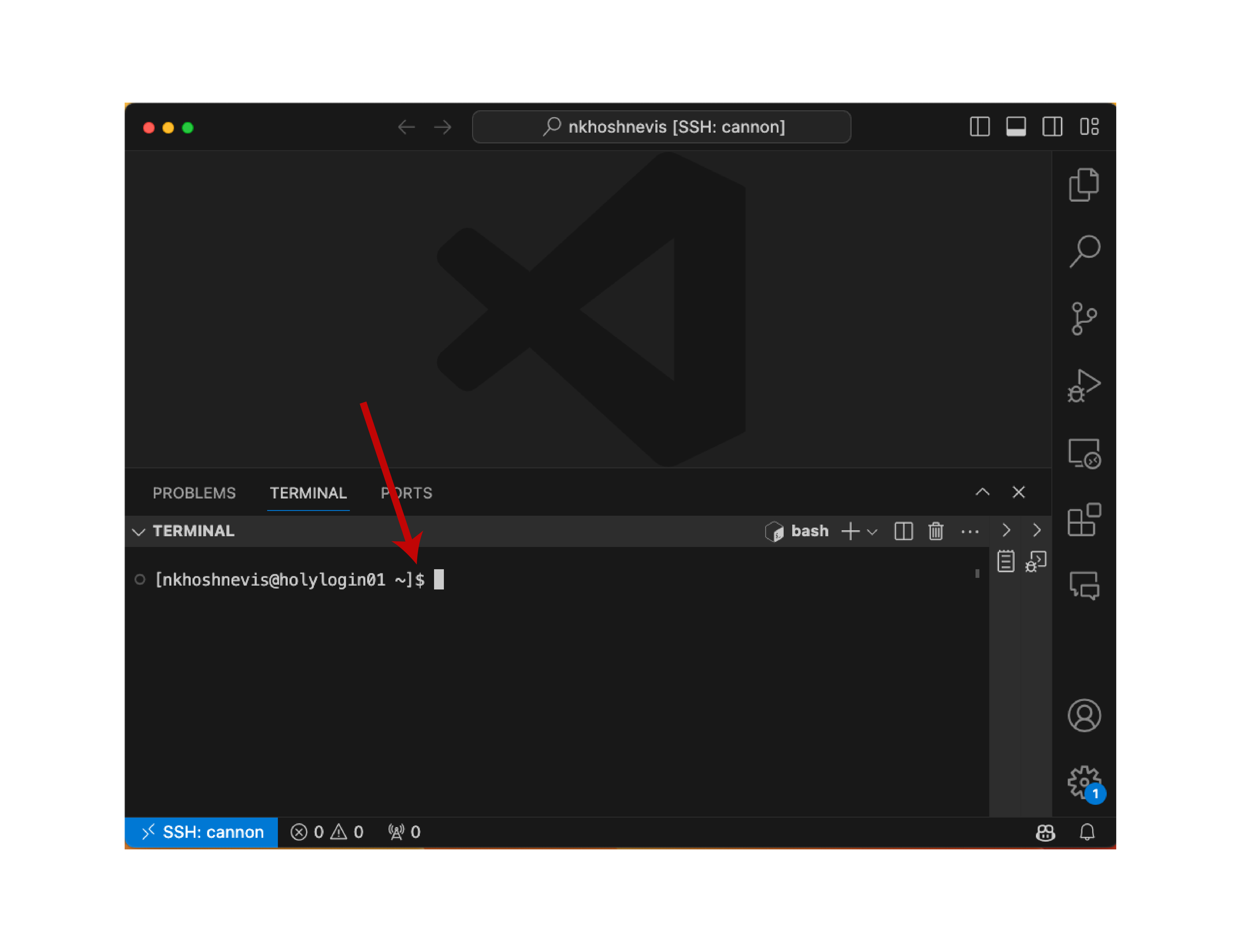Select the TERMINAL panel tab
Viewport: 1240px width, 952px height.
308,493
